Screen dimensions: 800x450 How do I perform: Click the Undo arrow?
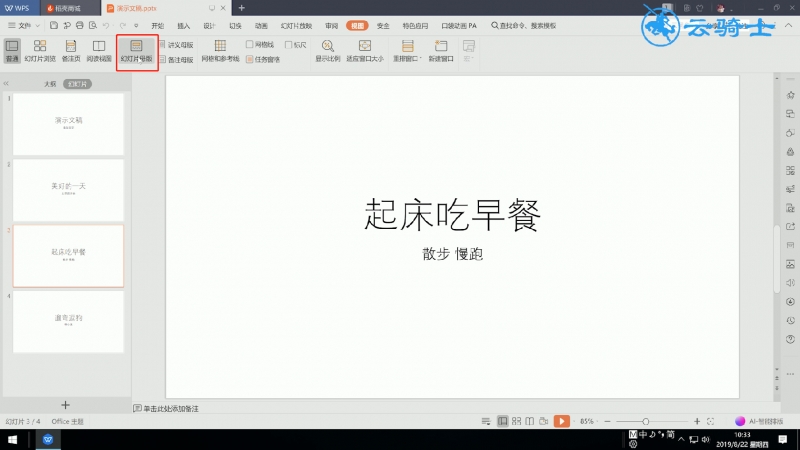coord(106,26)
